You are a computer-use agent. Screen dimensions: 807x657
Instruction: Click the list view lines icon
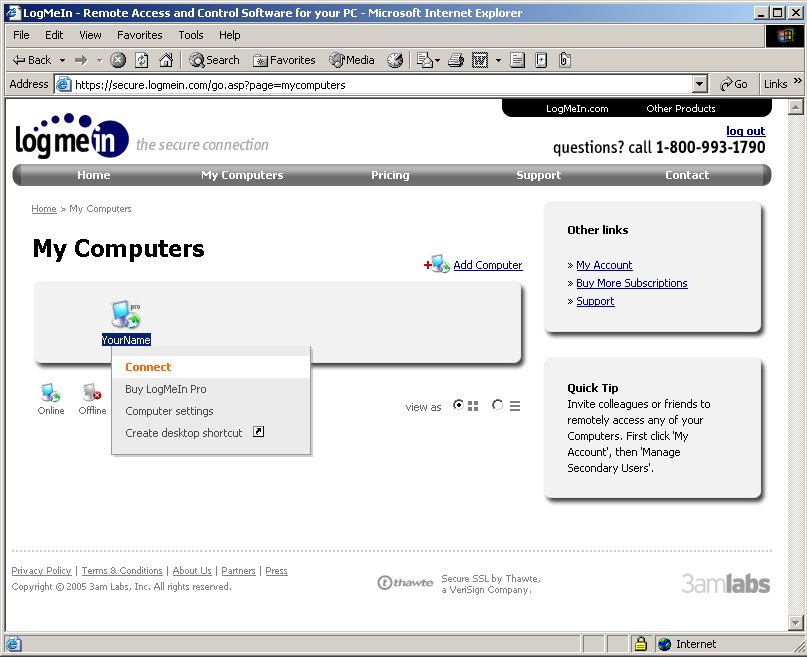515,406
